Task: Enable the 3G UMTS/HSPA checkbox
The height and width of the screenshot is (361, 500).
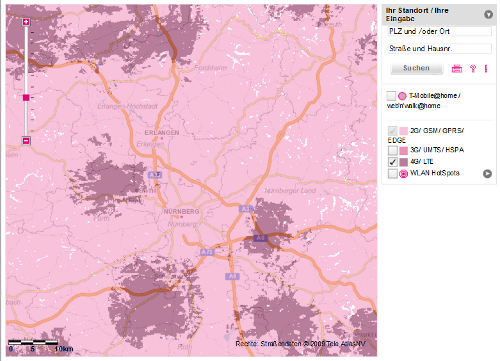Action: click(x=393, y=150)
